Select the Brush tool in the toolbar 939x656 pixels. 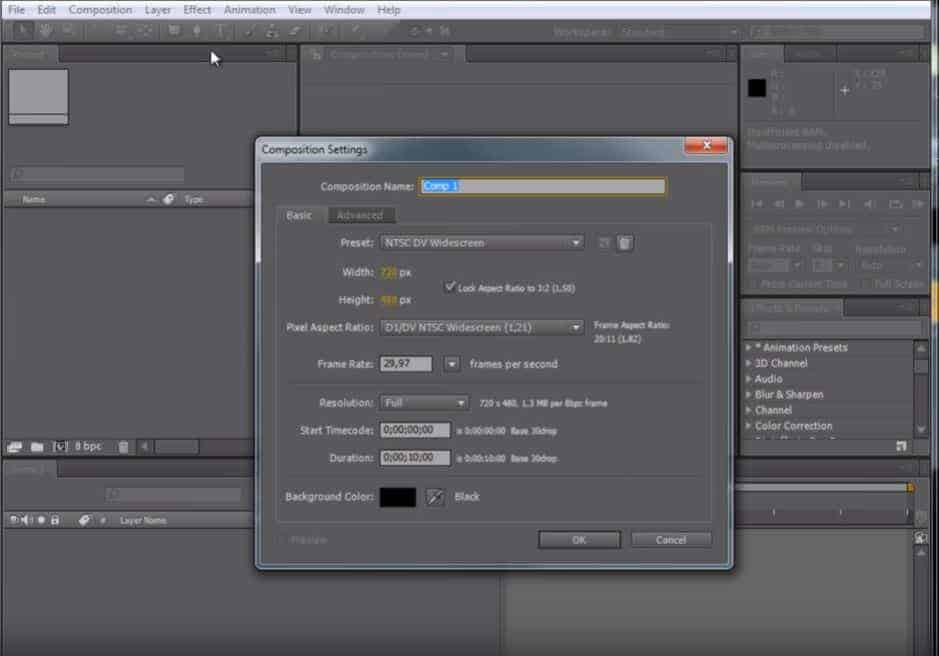(x=249, y=31)
